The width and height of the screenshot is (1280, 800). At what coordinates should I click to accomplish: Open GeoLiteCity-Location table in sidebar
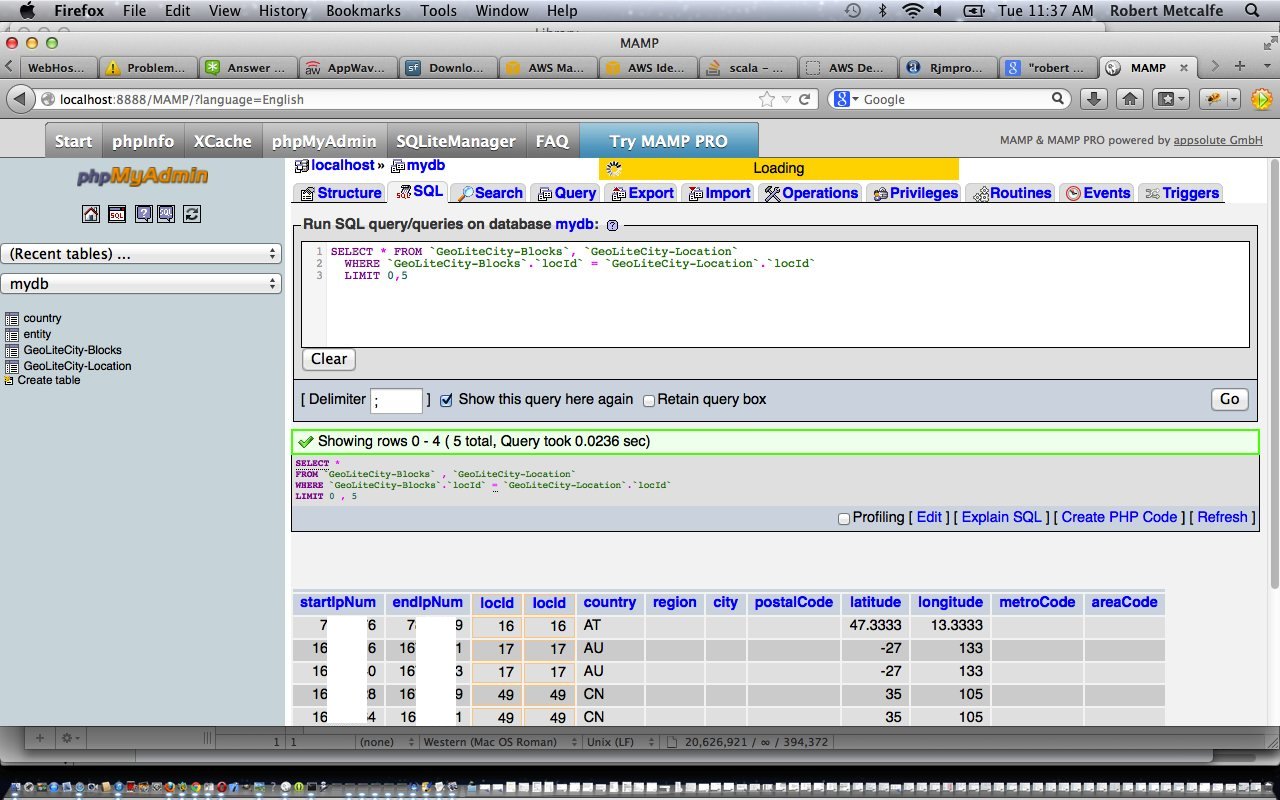pyautogui.click(x=77, y=366)
